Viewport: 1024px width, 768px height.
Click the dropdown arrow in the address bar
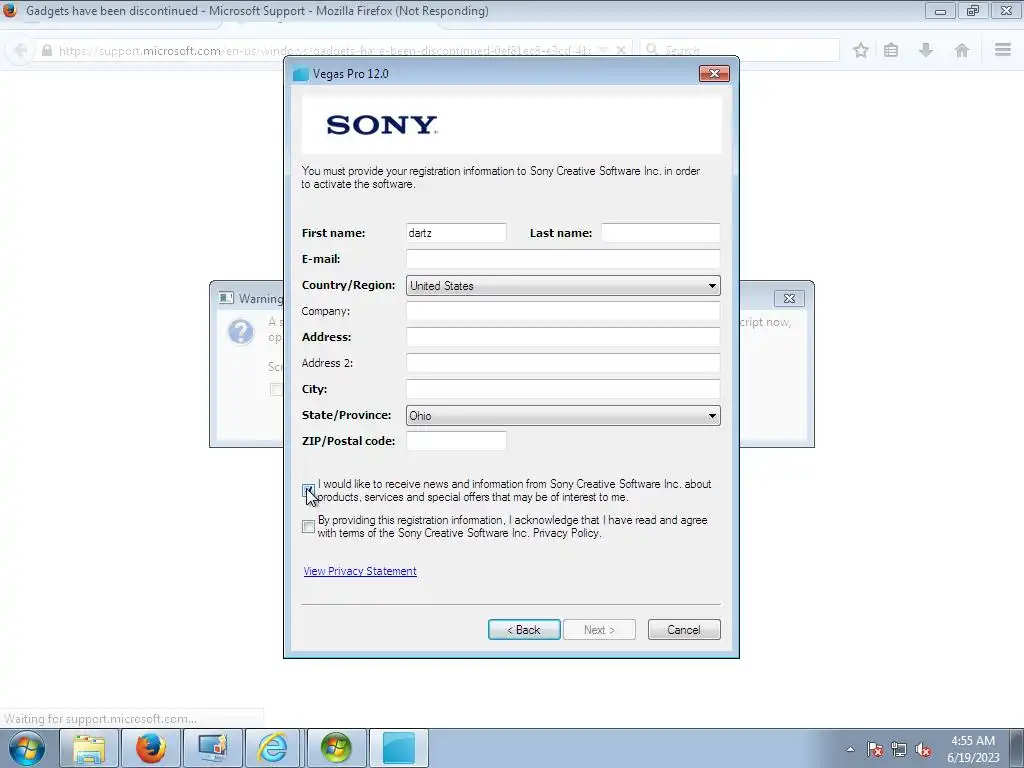[x=603, y=50]
